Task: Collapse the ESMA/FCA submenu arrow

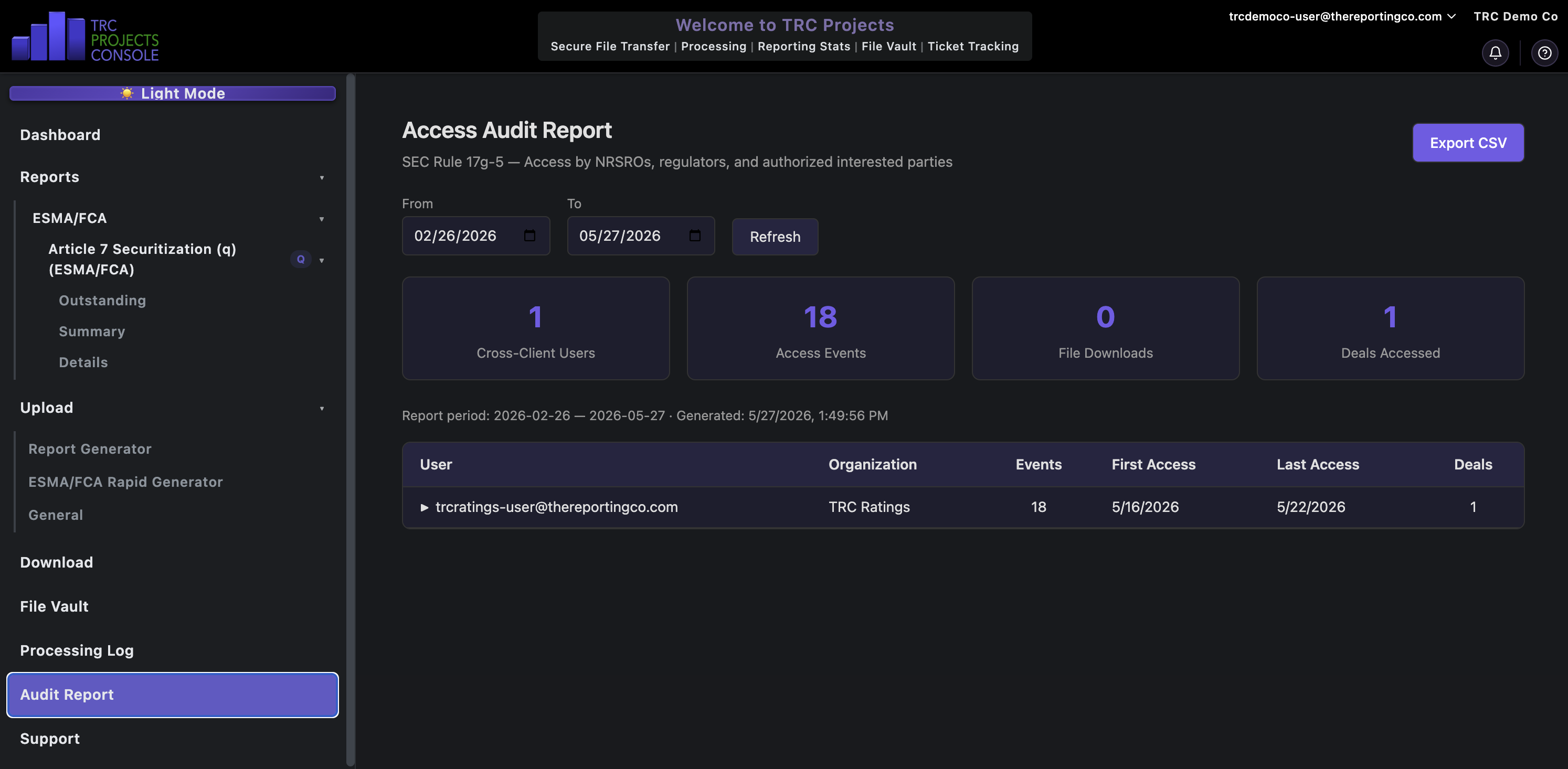Action: click(322, 219)
